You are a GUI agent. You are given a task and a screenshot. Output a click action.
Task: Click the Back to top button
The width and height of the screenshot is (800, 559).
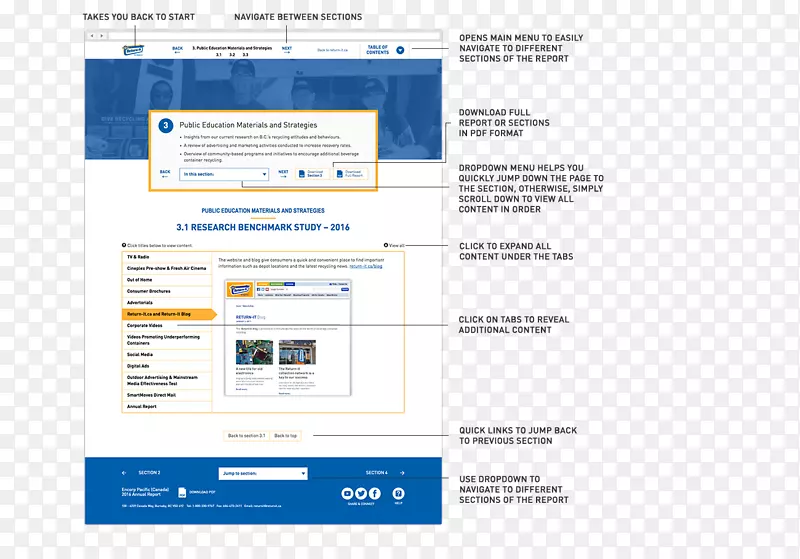285,436
